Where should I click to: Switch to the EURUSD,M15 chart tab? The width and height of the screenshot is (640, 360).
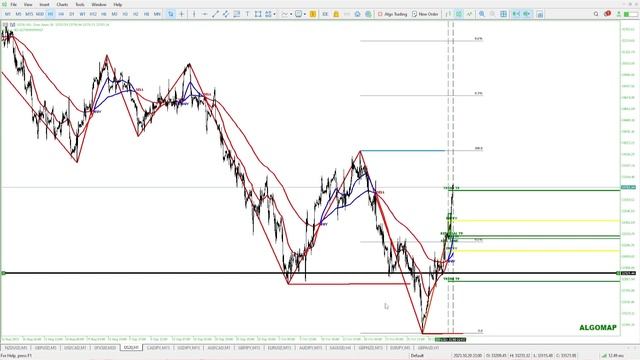279,348
